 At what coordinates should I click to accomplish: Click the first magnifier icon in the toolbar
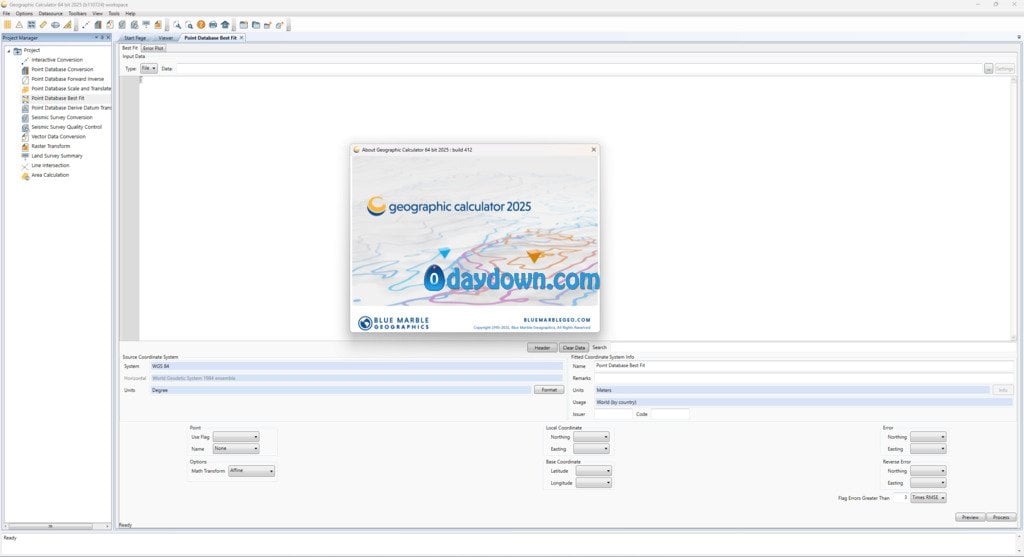[x=177, y=25]
